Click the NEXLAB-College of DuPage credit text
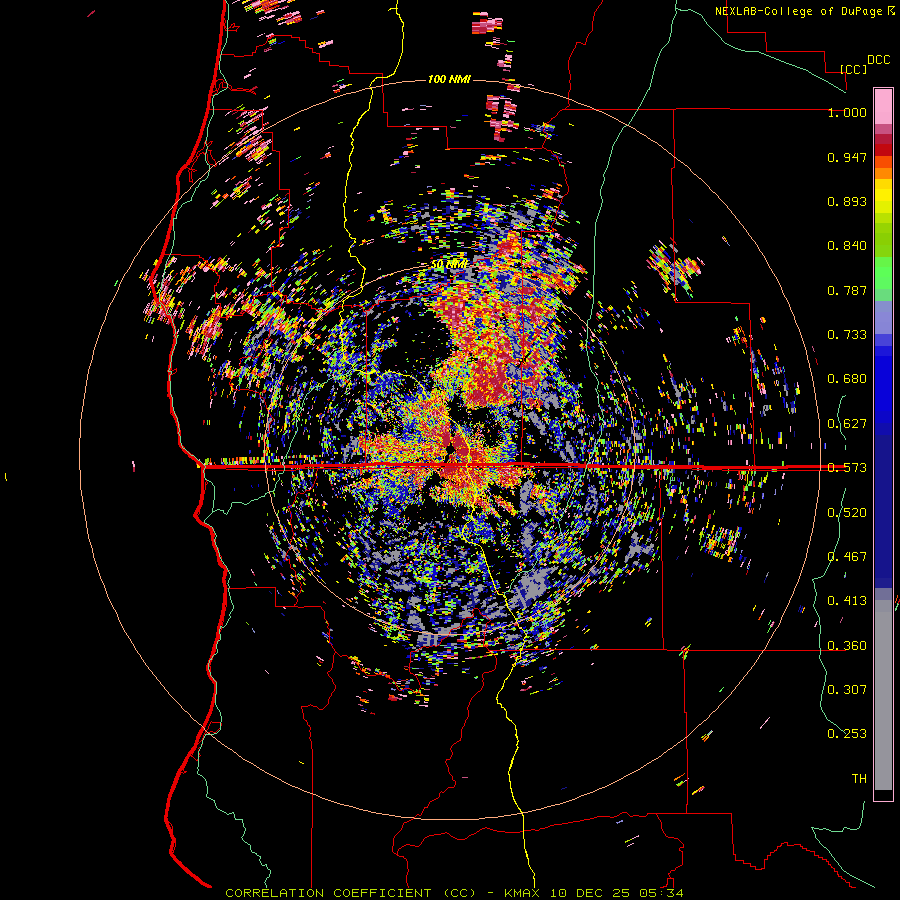 (x=798, y=11)
